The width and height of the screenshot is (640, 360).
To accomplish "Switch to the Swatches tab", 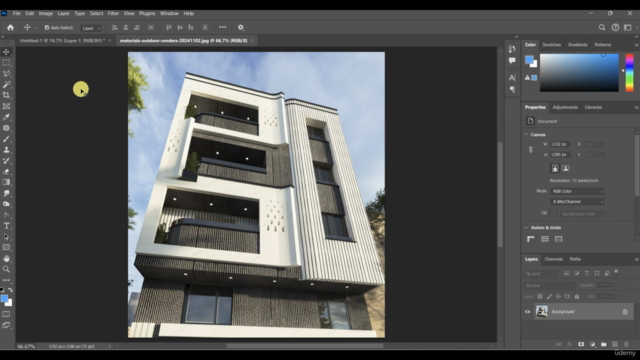I will pos(551,44).
